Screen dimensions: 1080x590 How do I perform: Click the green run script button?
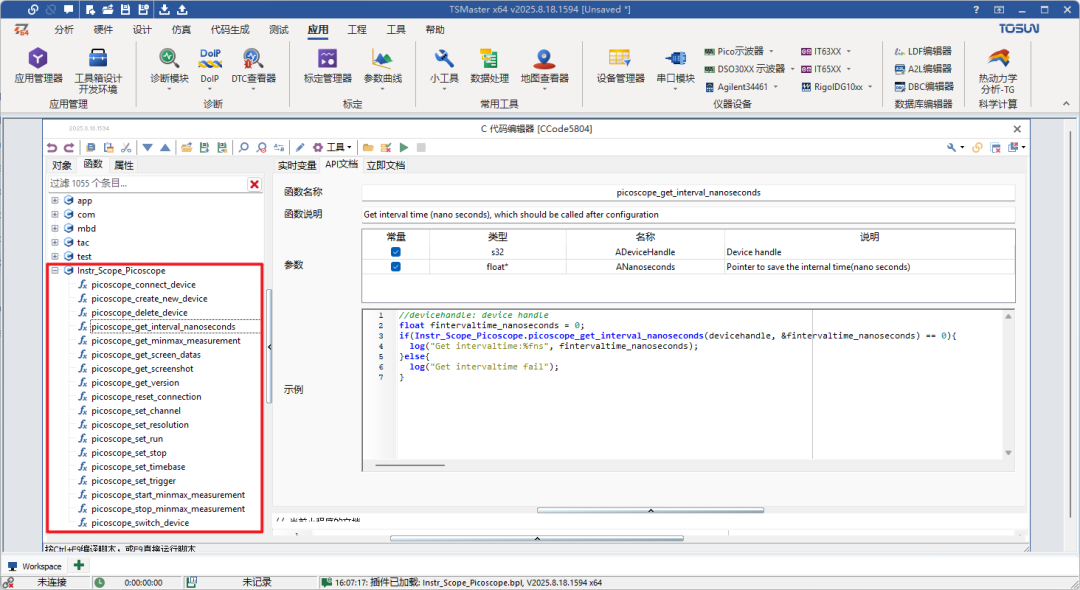click(x=404, y=147)
